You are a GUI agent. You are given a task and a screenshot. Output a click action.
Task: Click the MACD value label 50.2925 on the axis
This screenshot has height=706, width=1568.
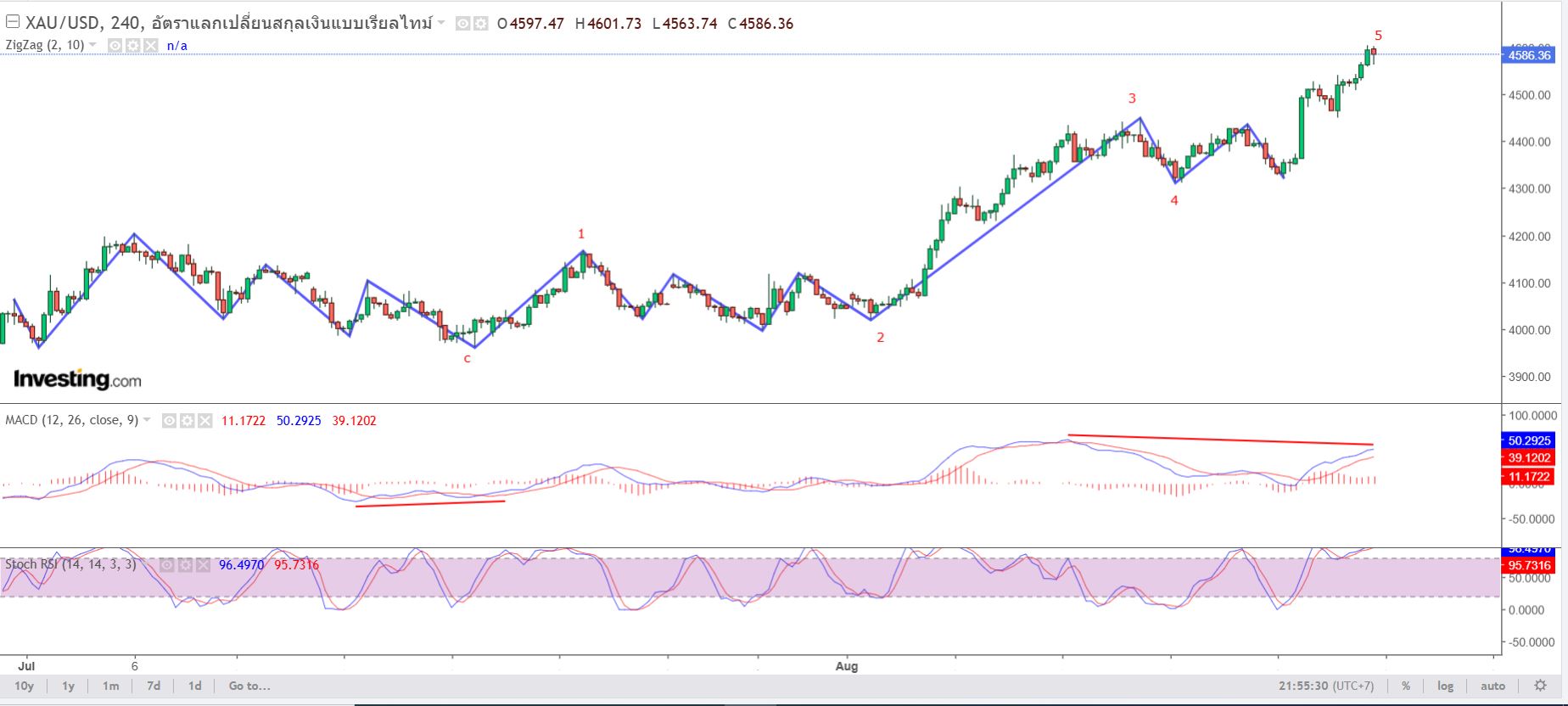[x=1529, y=440]
